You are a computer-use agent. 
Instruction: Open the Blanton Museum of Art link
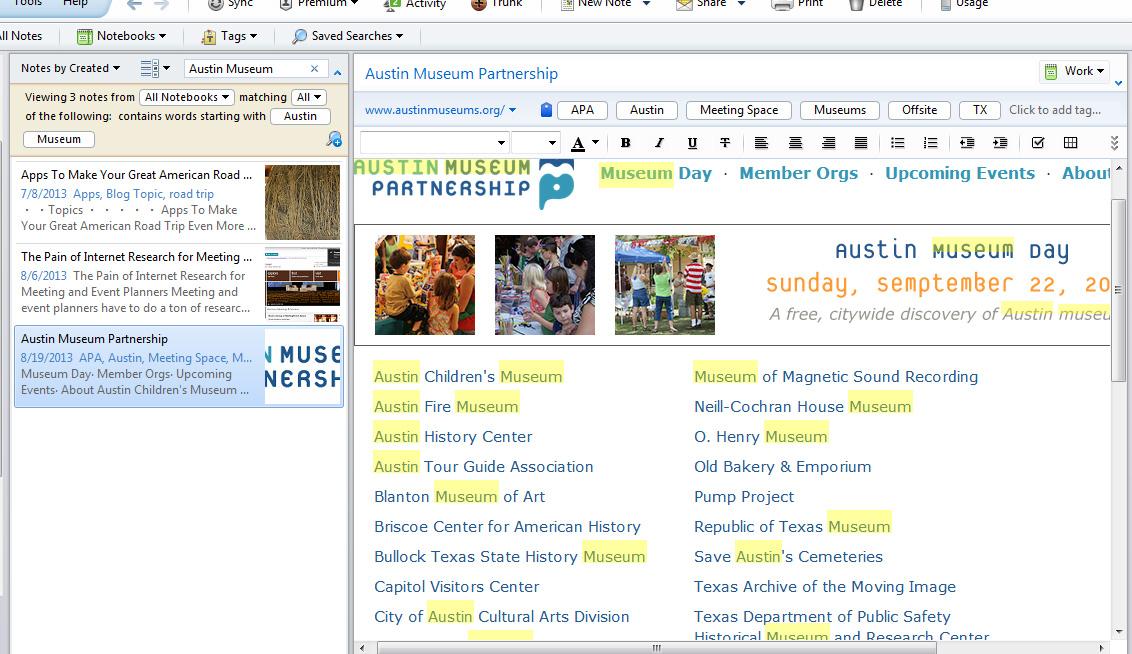pyautogui.click(x=459, y=497)
